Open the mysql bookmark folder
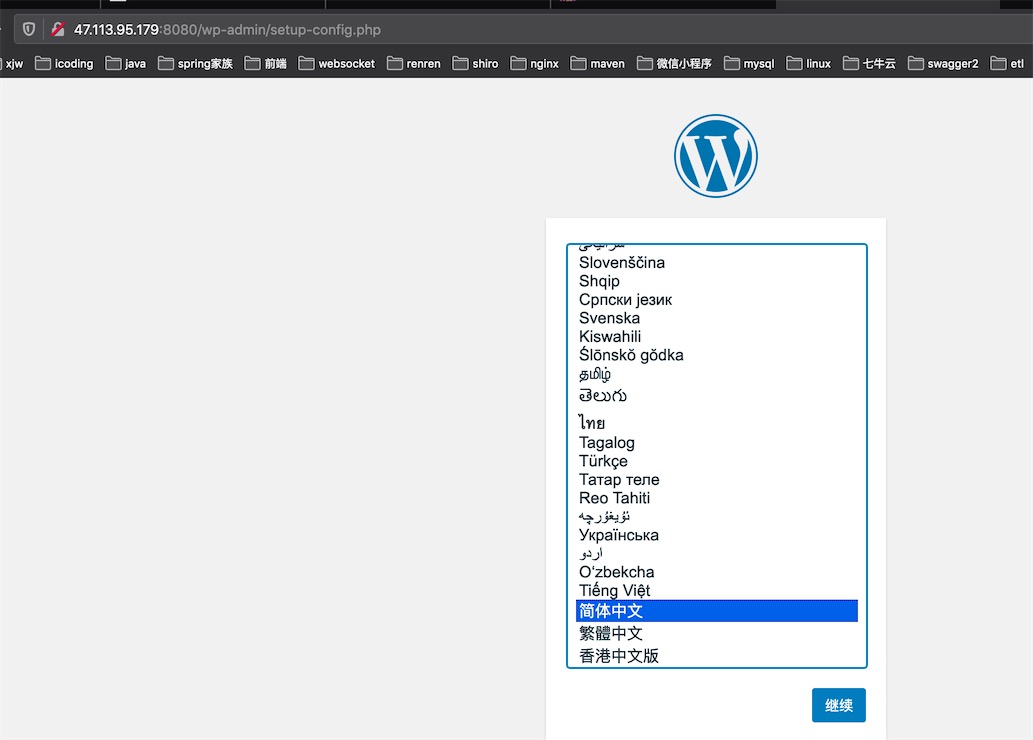This screenshot has width=1033, height=740. pos(749,63)
